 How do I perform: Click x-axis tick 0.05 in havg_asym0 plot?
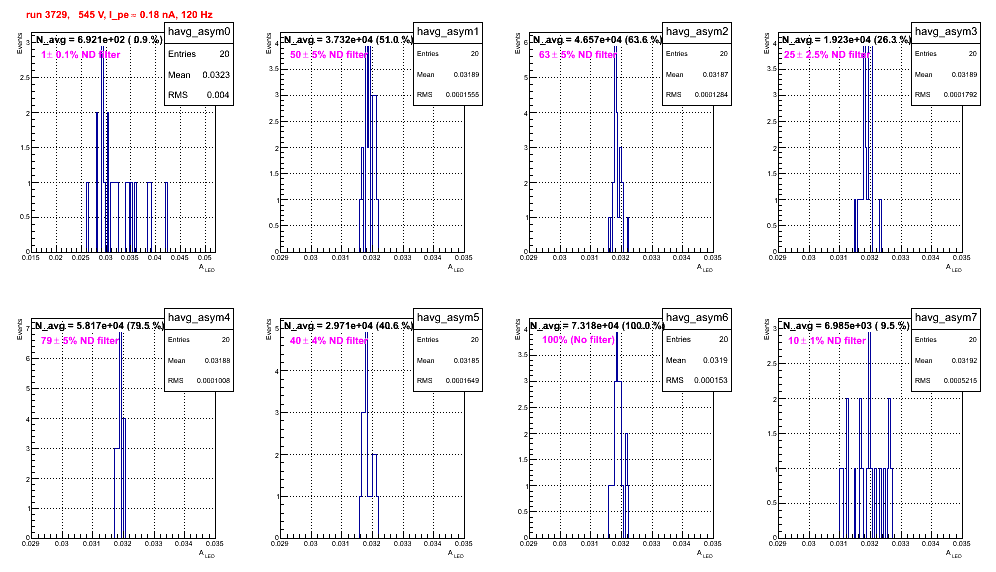point(205,257)
